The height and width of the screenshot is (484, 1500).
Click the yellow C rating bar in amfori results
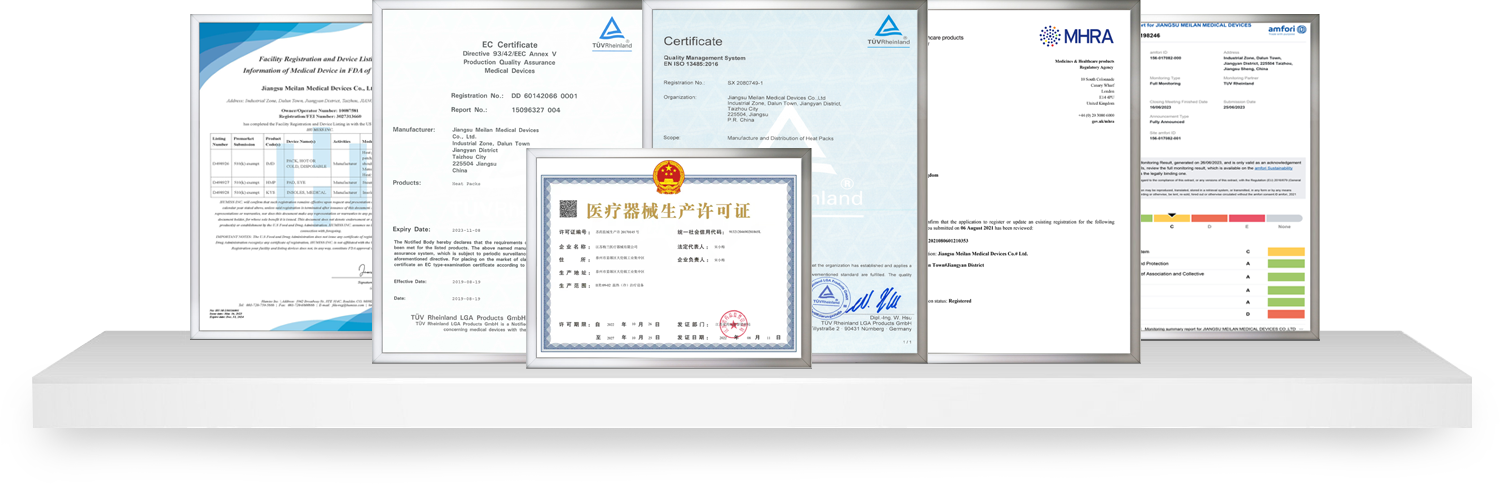[1285, 252]
